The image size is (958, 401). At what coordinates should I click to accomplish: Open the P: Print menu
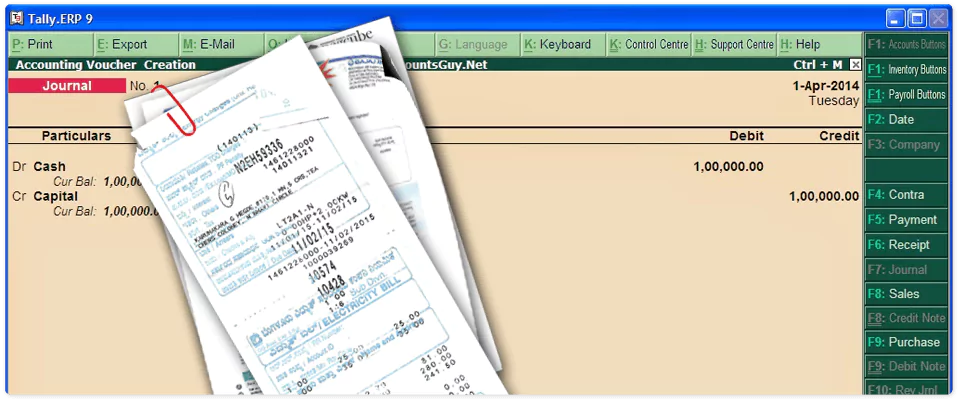pyautogui.click(x=51, y=45)
